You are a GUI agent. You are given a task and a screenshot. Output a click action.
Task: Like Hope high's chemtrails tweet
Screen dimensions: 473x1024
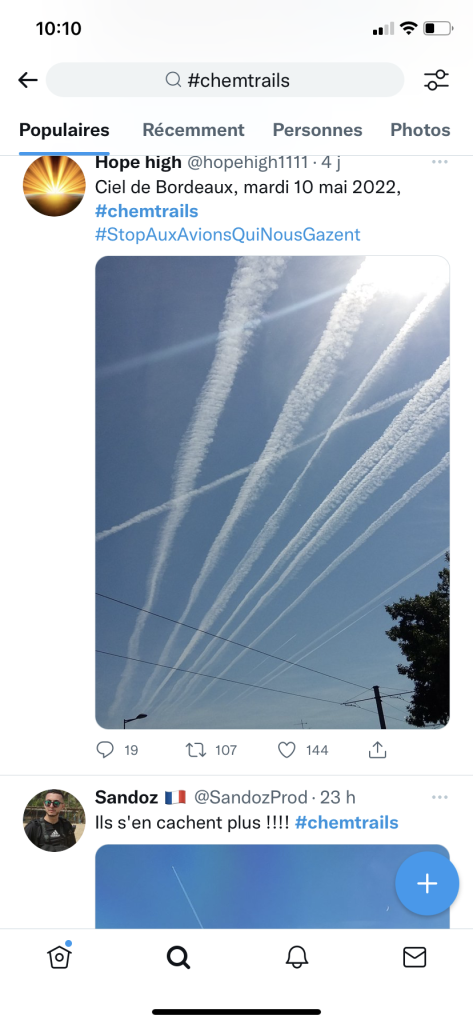[287, 750]
